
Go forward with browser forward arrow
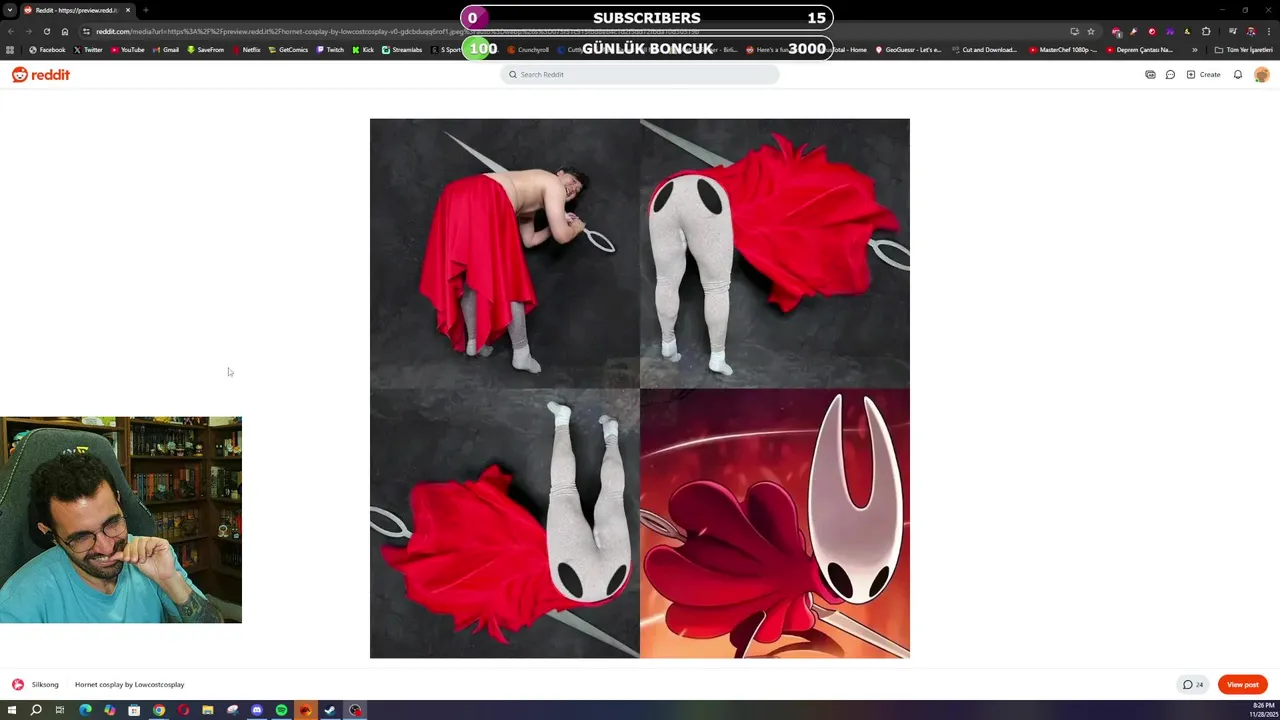click(x=28, y=31)
